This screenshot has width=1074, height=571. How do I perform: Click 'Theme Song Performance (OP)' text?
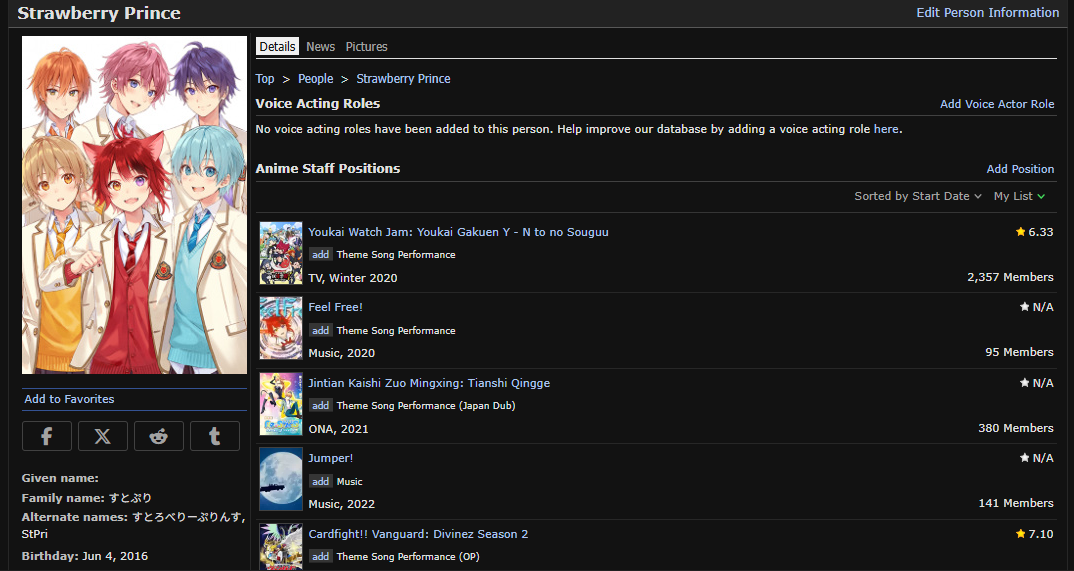coord(408,557)
